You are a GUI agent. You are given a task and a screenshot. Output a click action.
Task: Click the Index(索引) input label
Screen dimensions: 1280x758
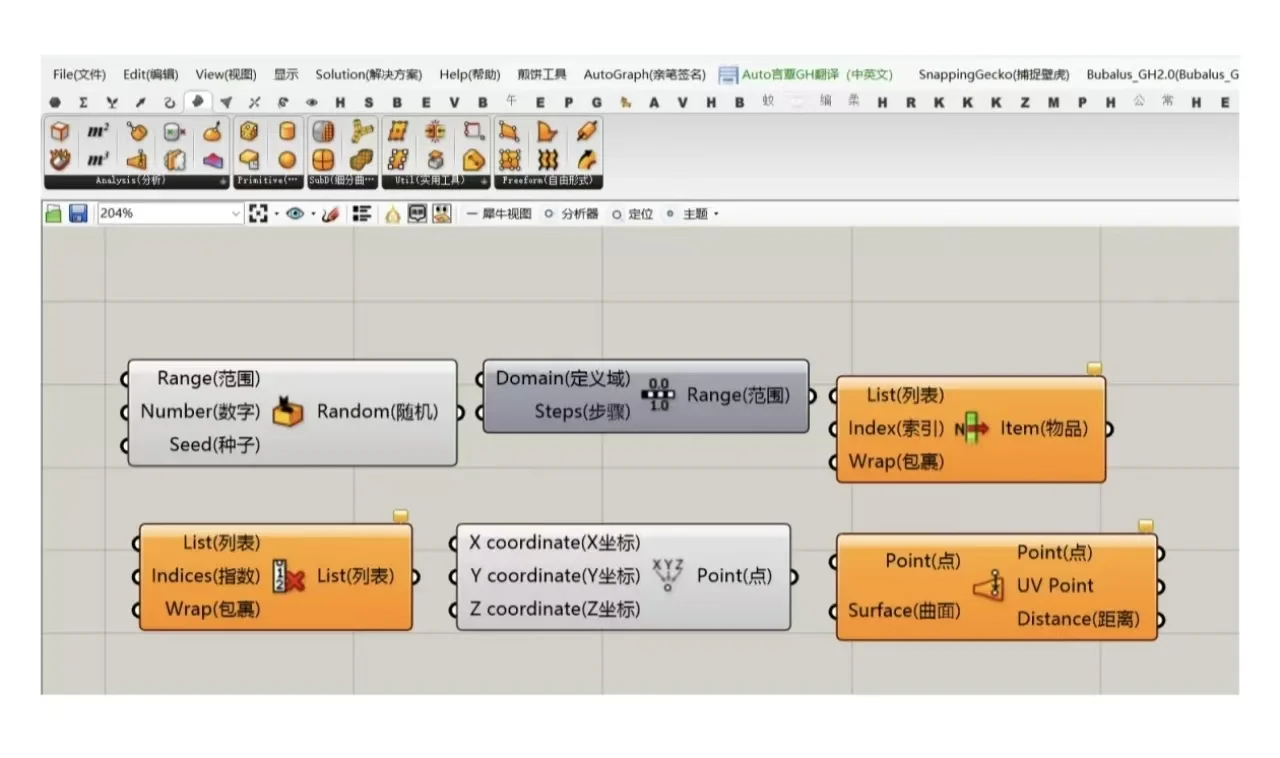[896, 428]
